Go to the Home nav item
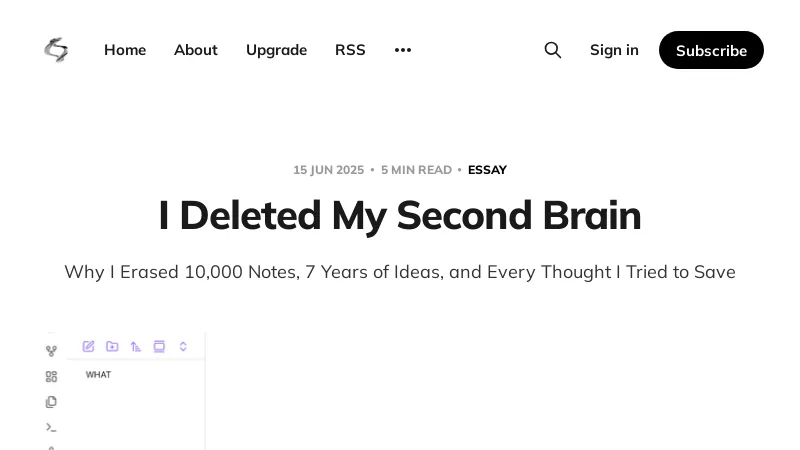 [125, 50]
